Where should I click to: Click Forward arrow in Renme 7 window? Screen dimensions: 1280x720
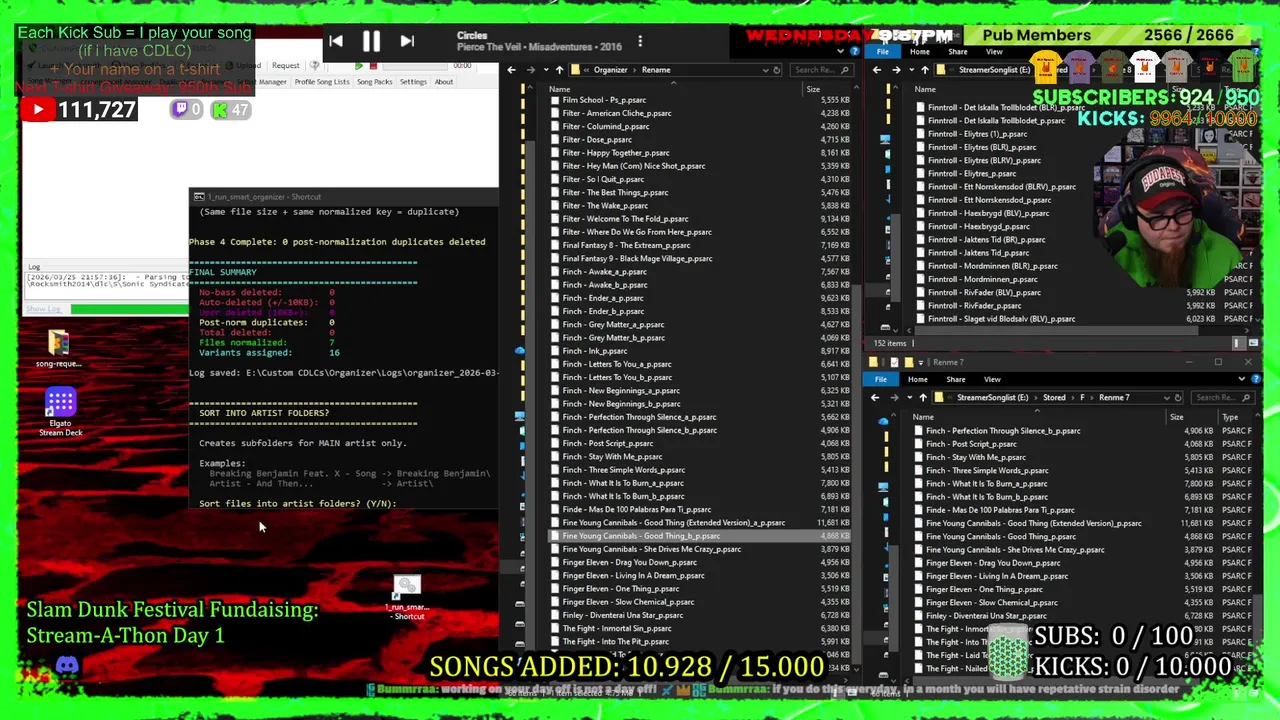tap(895, 398)
